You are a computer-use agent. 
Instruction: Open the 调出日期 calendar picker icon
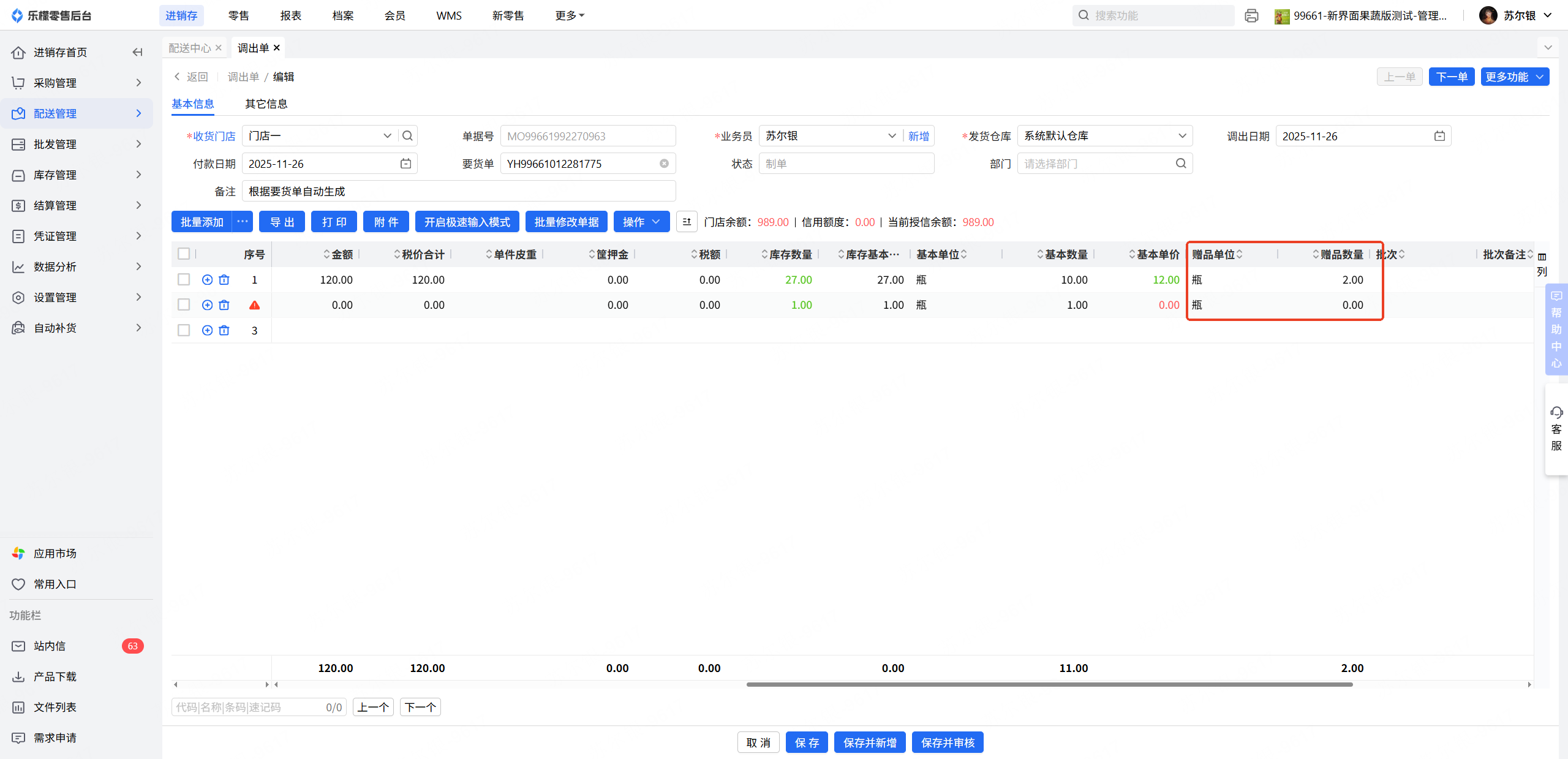coord(1439,136)
